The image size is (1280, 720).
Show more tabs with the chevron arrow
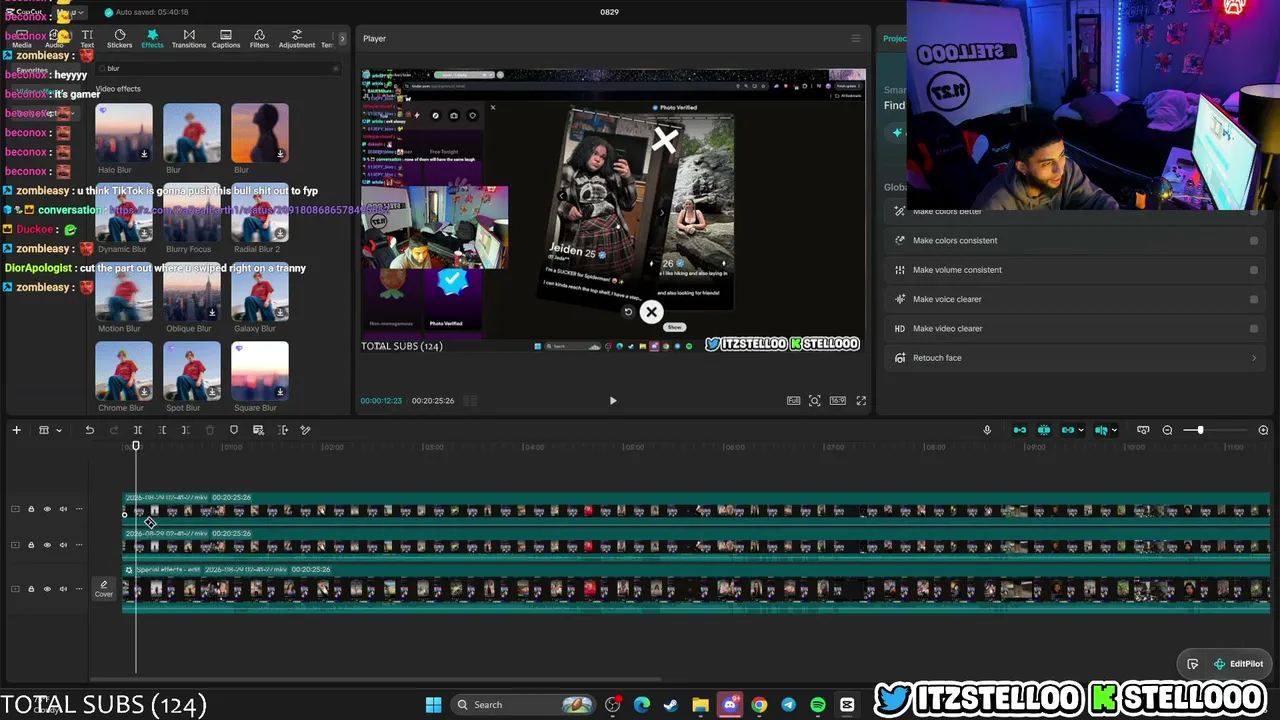click(x=342, y=39)
